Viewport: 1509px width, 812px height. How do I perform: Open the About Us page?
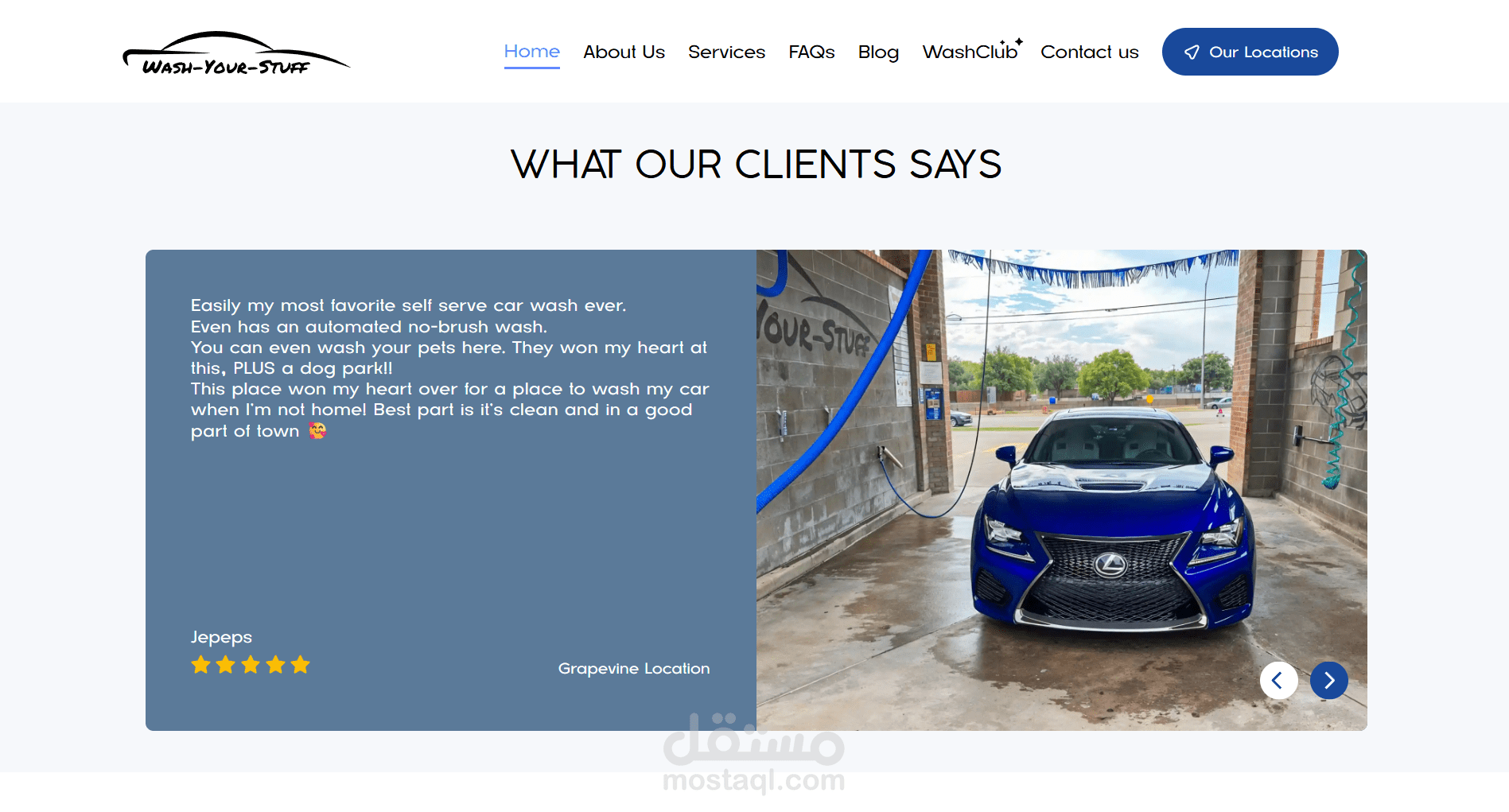click(624, 52)
